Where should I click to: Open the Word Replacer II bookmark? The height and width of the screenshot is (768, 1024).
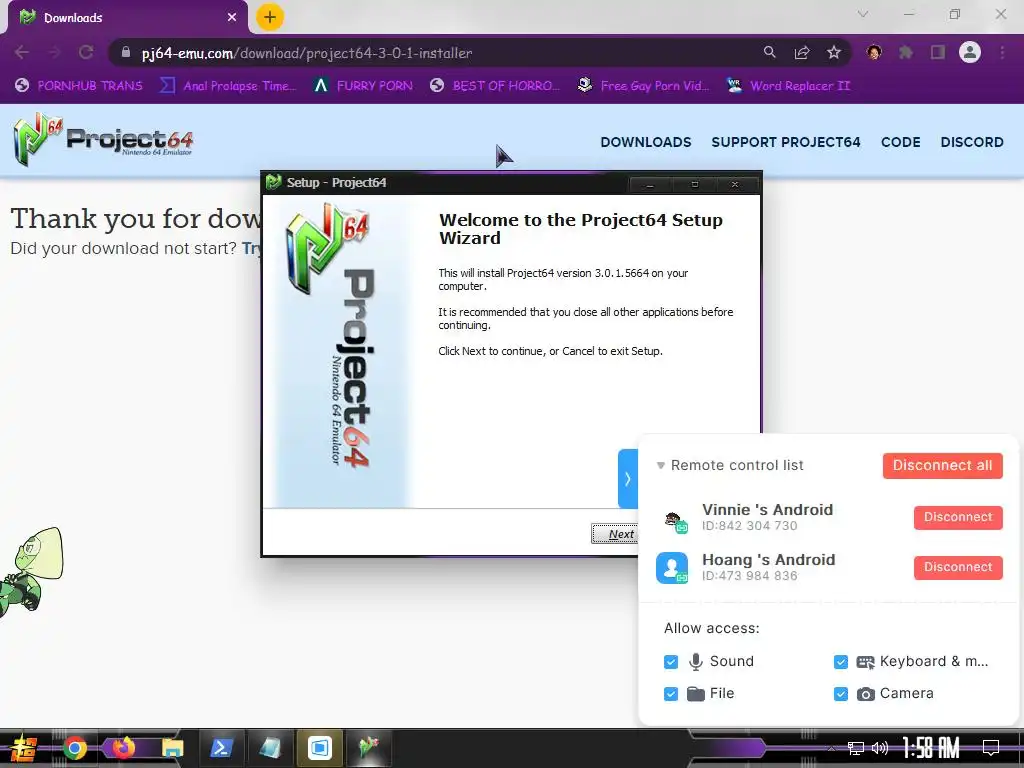[788, 86]
